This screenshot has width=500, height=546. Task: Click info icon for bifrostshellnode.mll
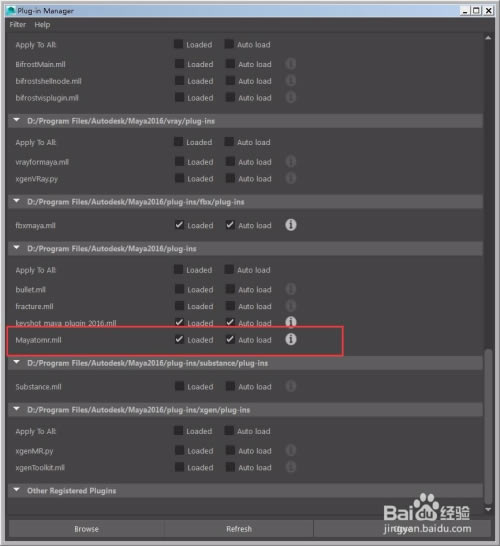click(x=291, y=80)
